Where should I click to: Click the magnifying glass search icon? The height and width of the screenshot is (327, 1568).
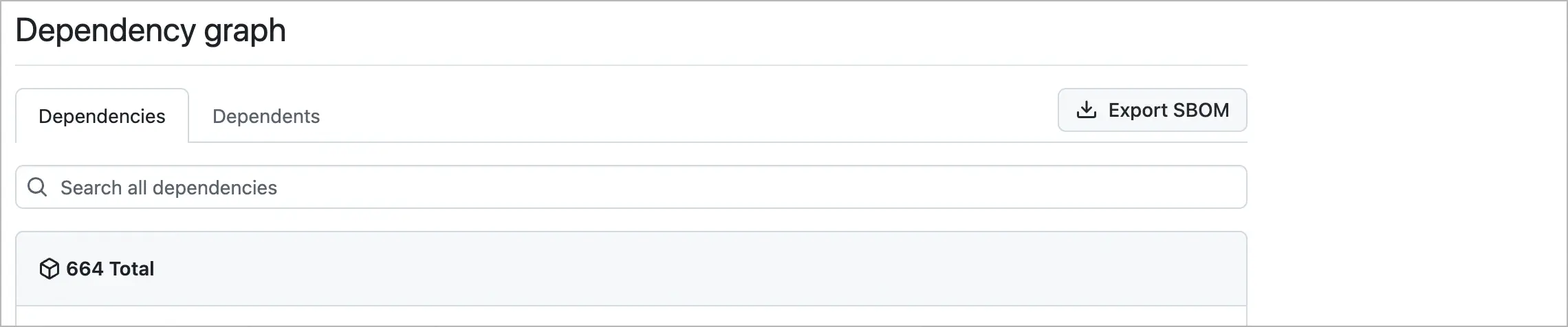(x=37, y=187)
